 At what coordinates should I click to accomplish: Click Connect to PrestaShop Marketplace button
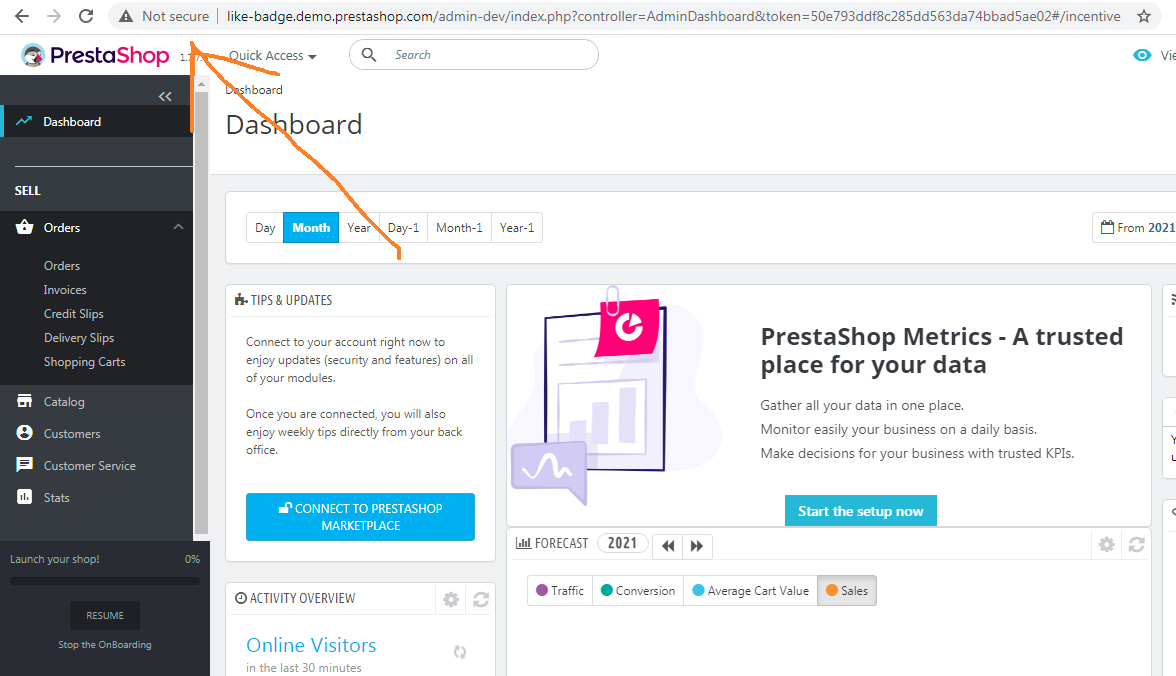[x=360, y=517]
